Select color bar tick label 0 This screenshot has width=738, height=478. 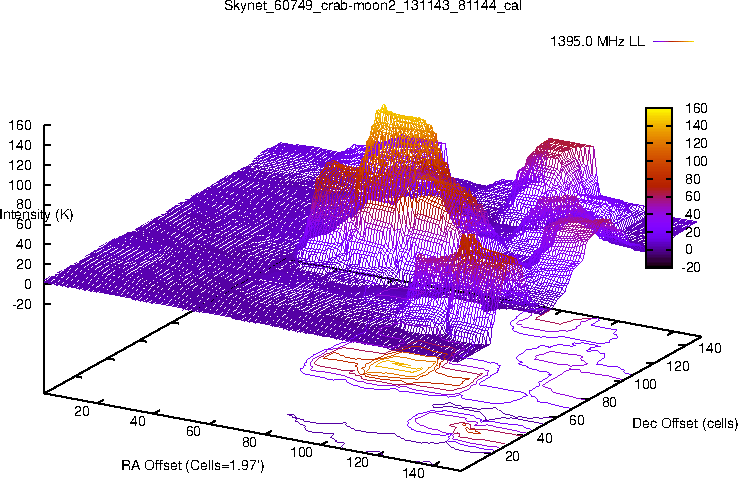point(689,249)
